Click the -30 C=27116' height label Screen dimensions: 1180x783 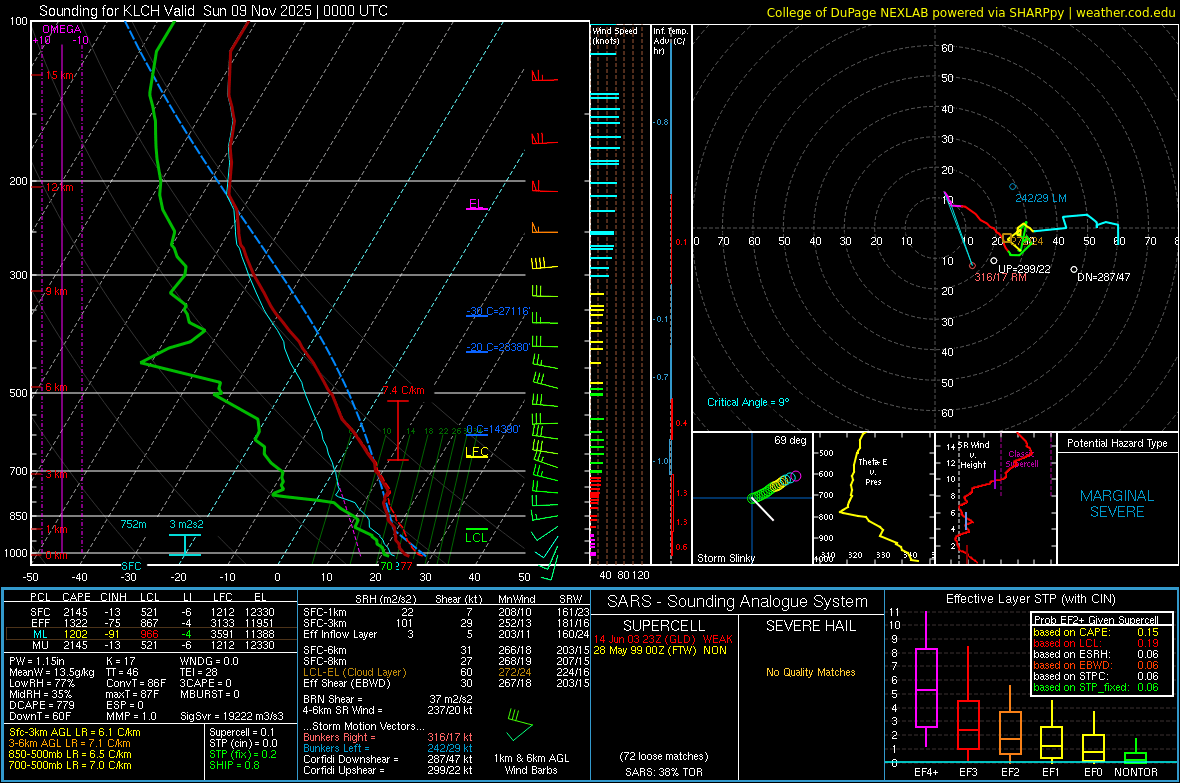[497, 312]
